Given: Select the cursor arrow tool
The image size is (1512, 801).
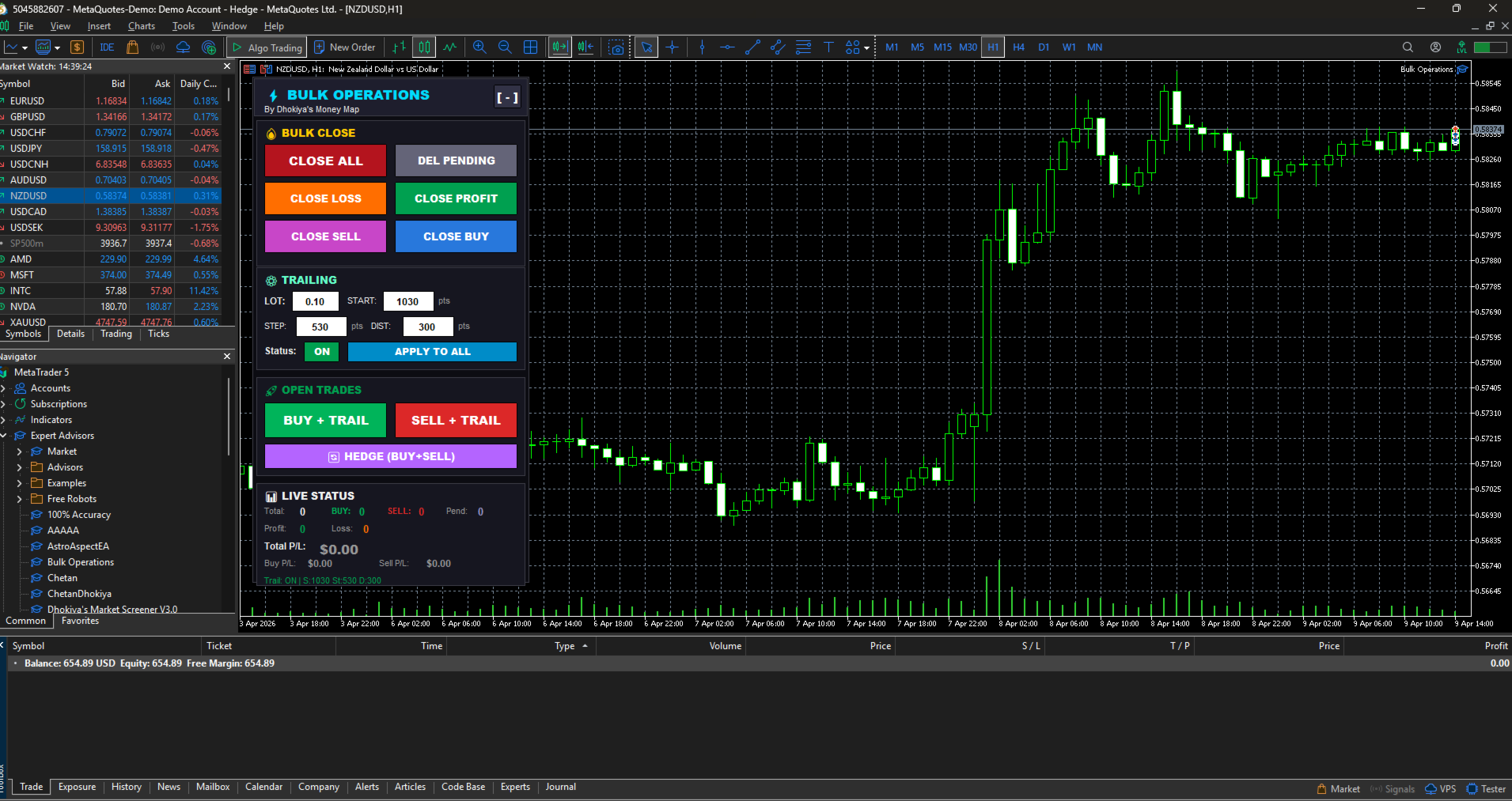Looking at the screenshot, I should point(646,47).
